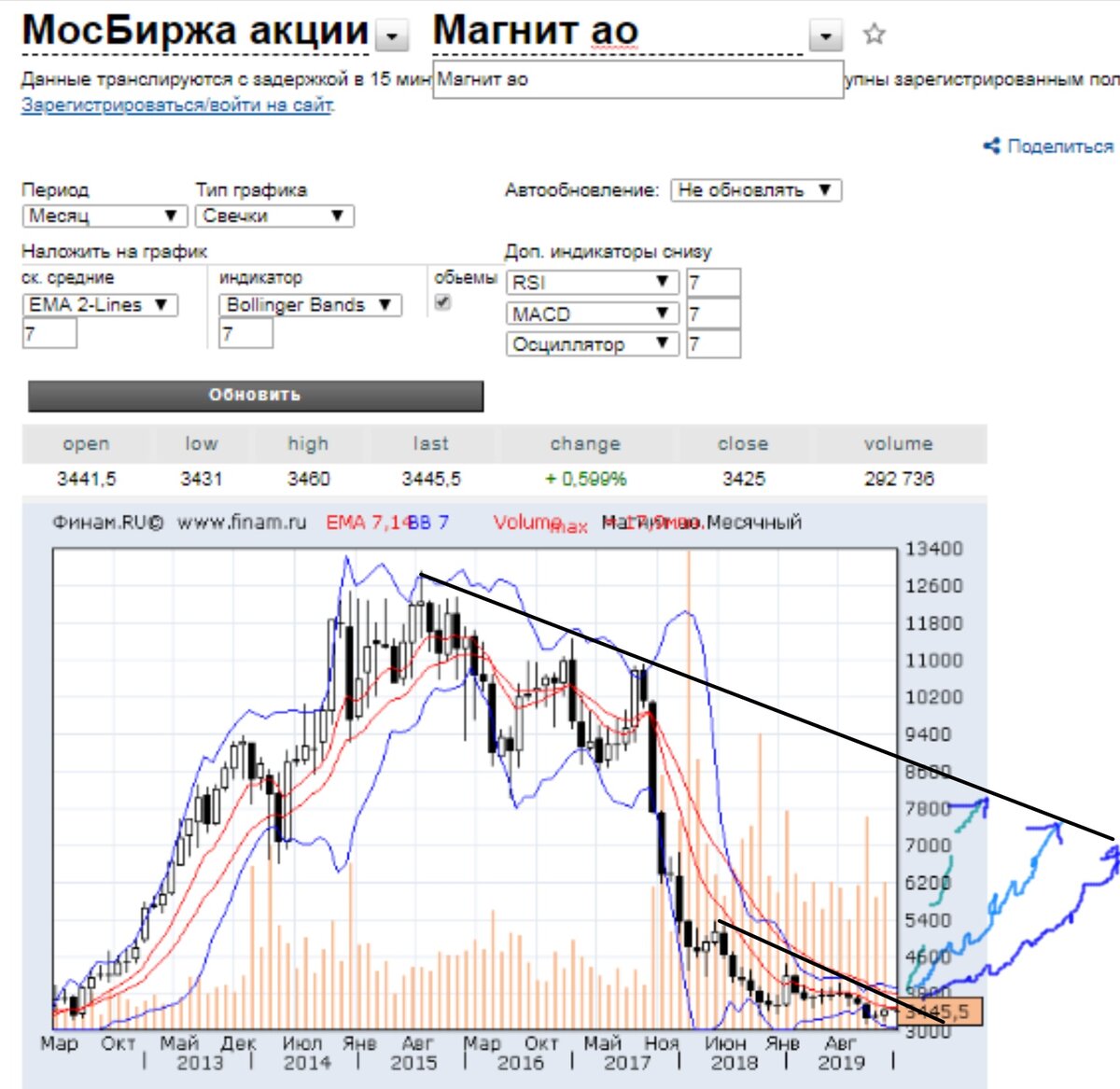Toggle the объемы volume checkbox
This screenshot has width=1120, height=1089.
pyautogui.click(x=443, y=302)
